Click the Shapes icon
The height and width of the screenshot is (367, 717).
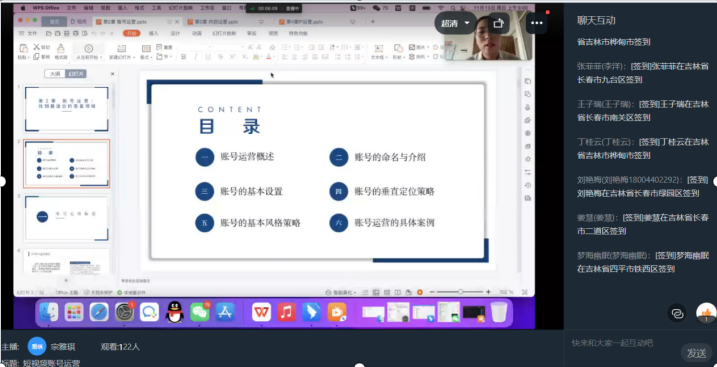[399, 48]
